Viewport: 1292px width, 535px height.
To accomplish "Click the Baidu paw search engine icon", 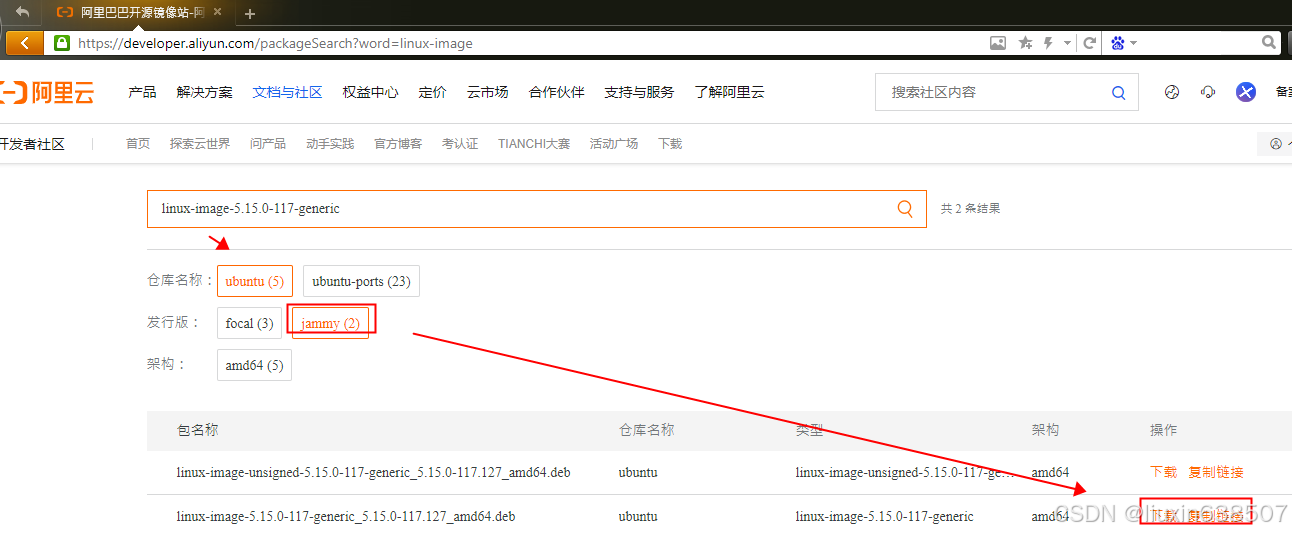I will pos(1118,43).
